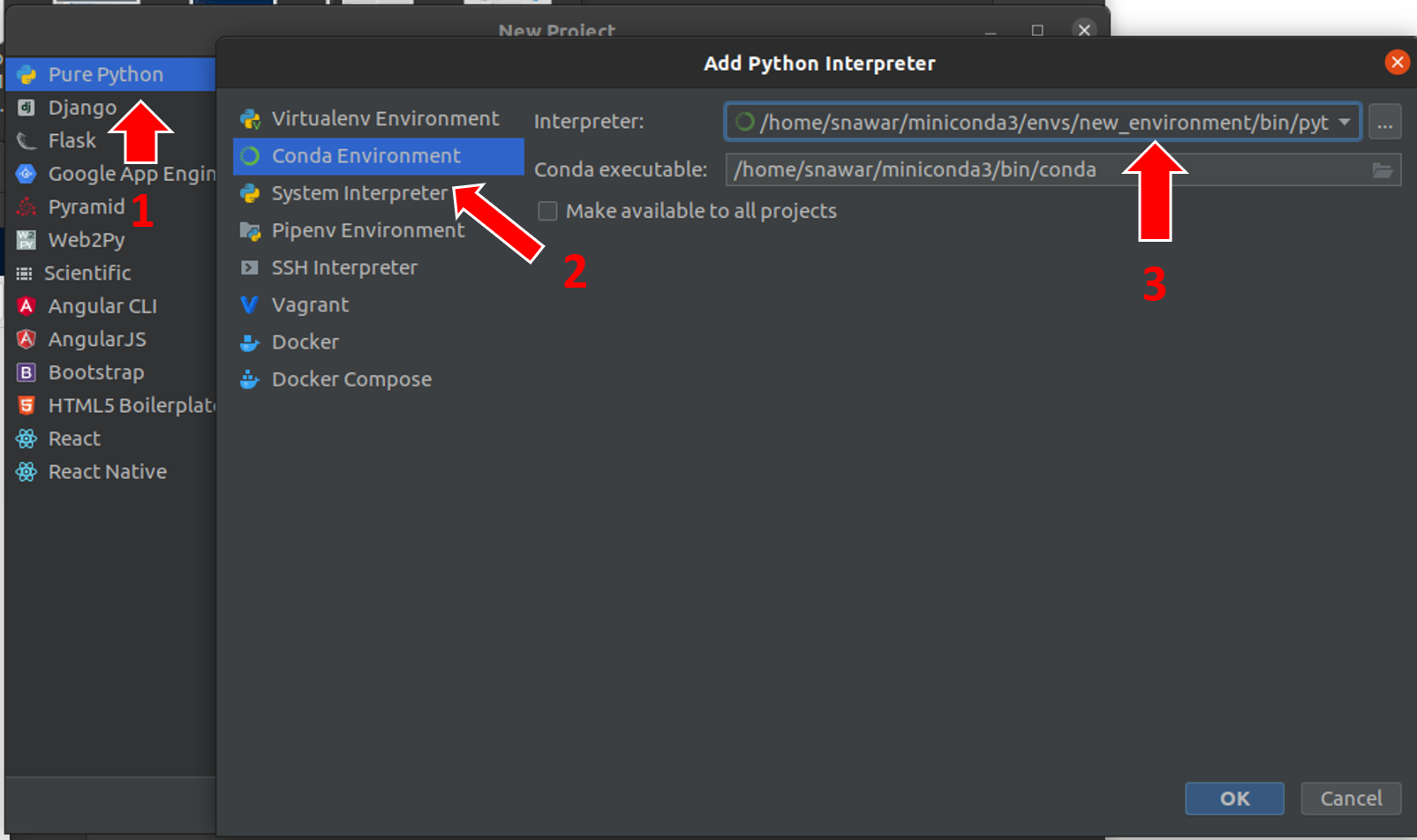Click the AngularJS icon
The width and height of the screenshot is (1417, 840).
(26, 340)
